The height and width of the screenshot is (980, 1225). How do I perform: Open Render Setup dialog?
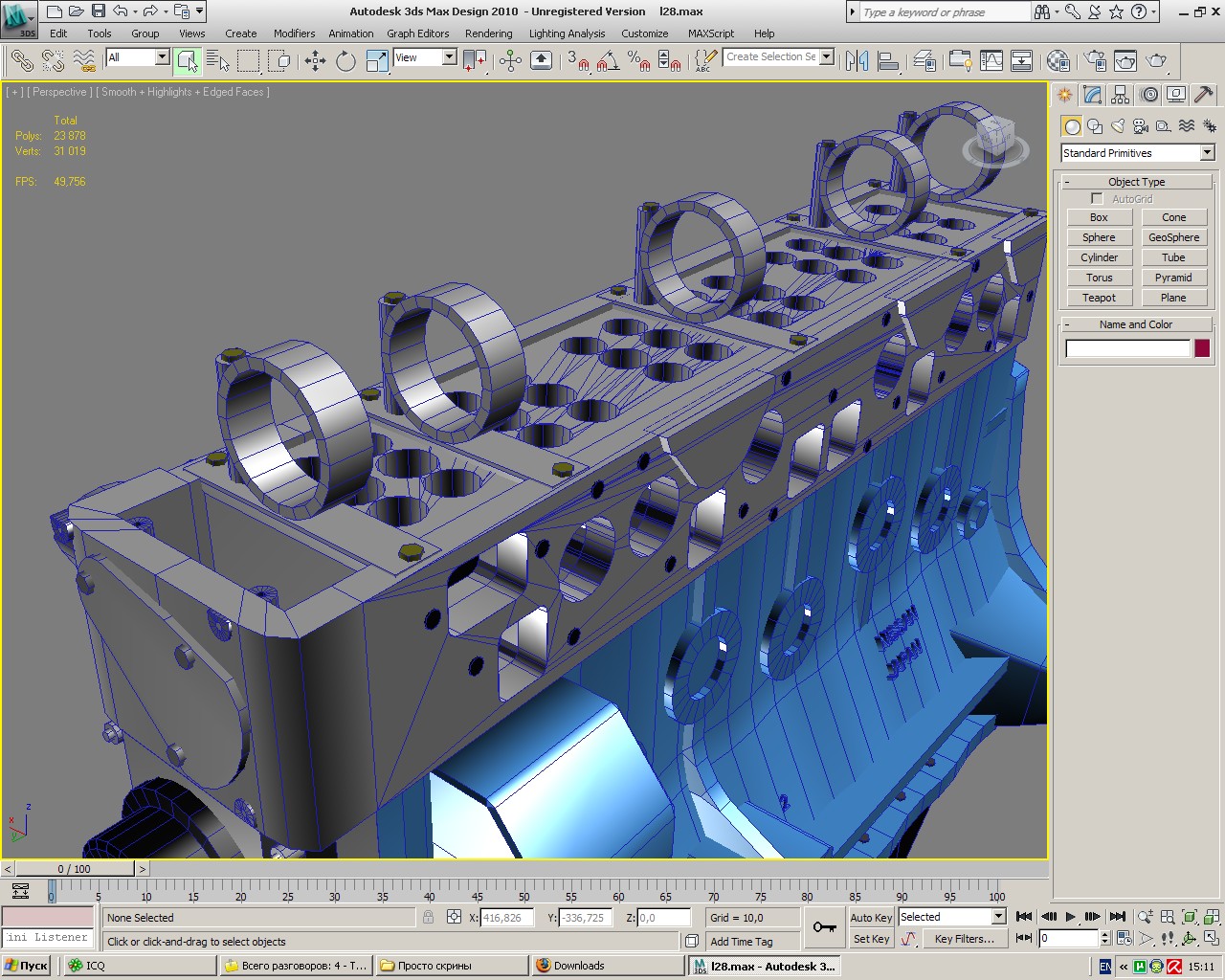tap(1095, 61)
